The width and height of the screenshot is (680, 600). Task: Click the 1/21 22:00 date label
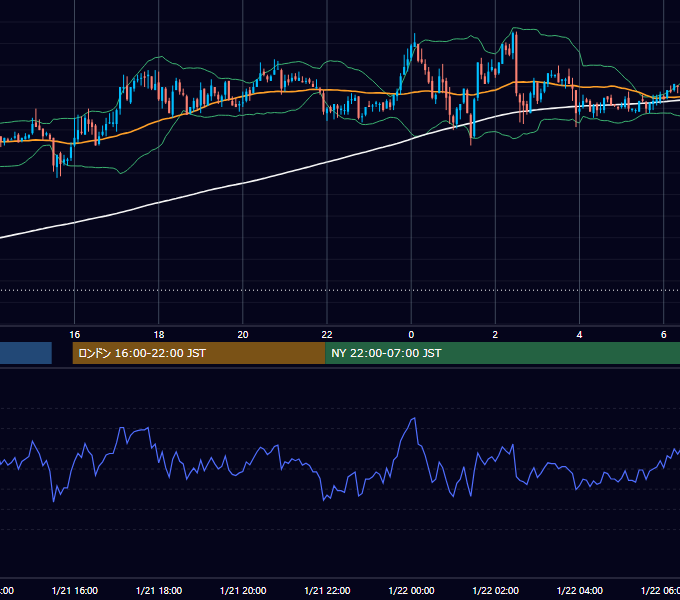(327, 590)
